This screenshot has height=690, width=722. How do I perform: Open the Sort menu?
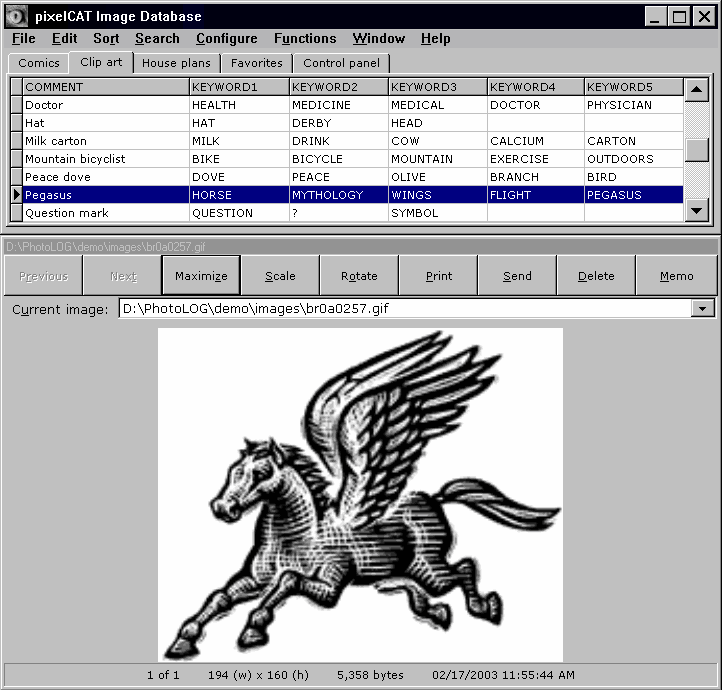106,39
